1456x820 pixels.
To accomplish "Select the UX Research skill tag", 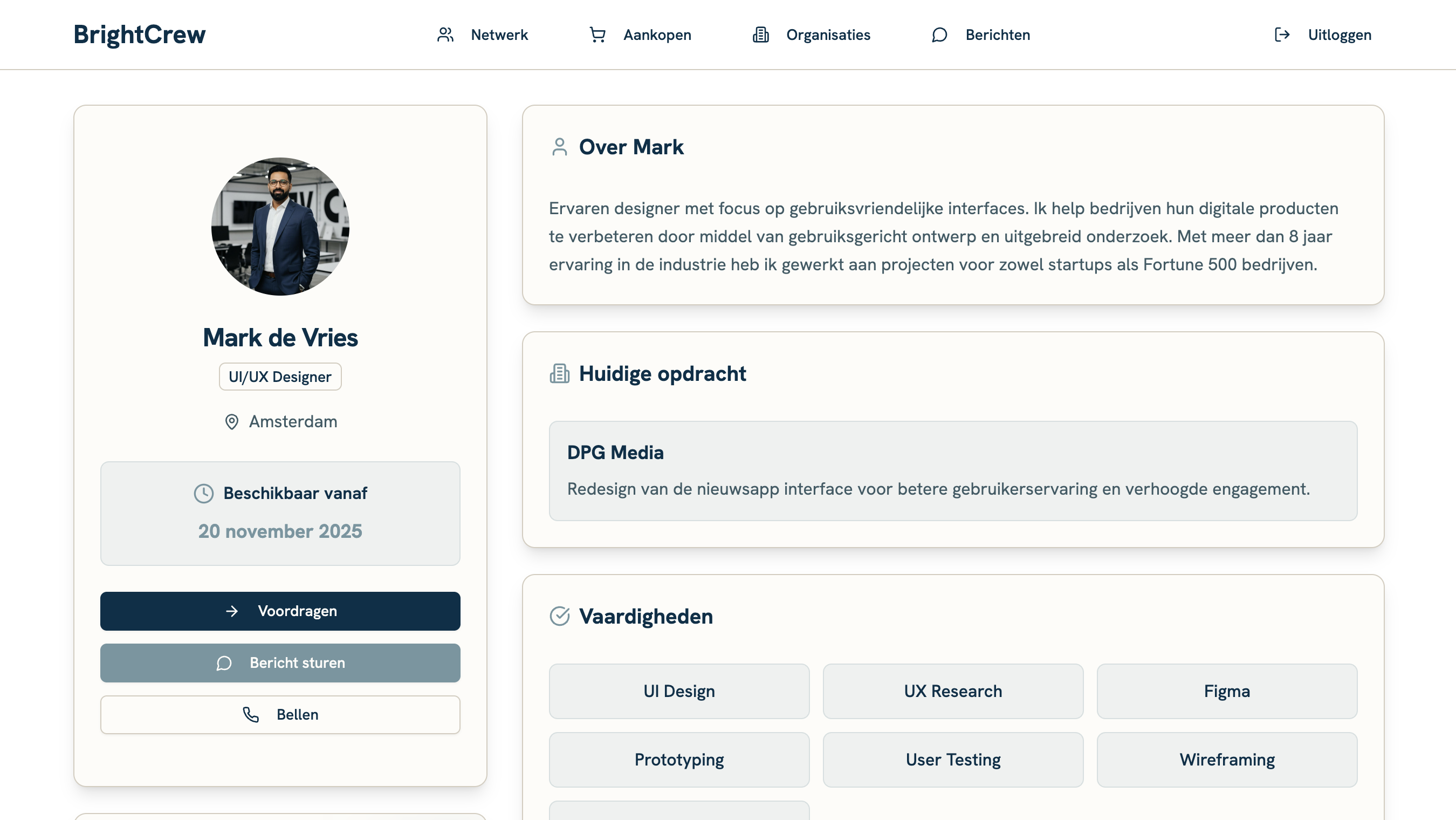I will [x=953, y=691].
